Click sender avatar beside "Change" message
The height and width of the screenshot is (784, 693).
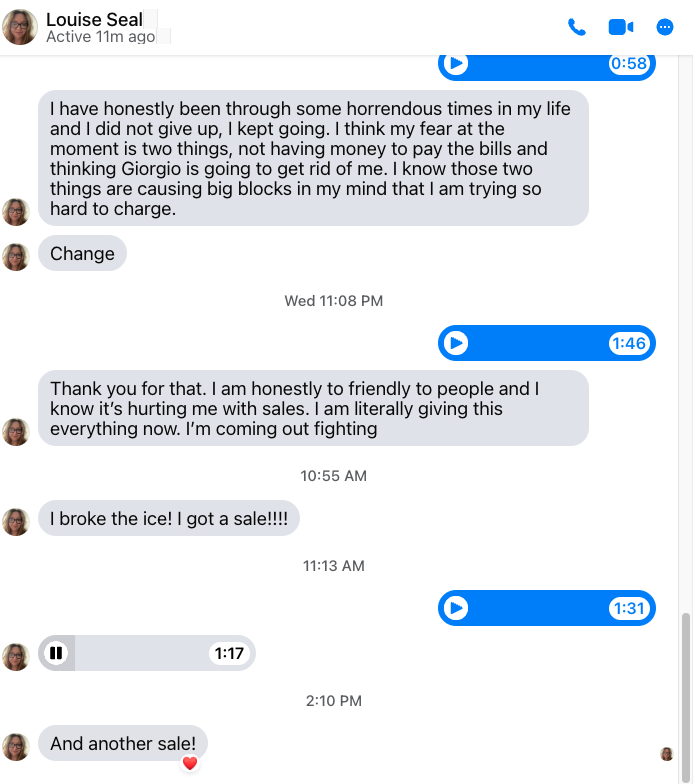(x=16, y=256)
